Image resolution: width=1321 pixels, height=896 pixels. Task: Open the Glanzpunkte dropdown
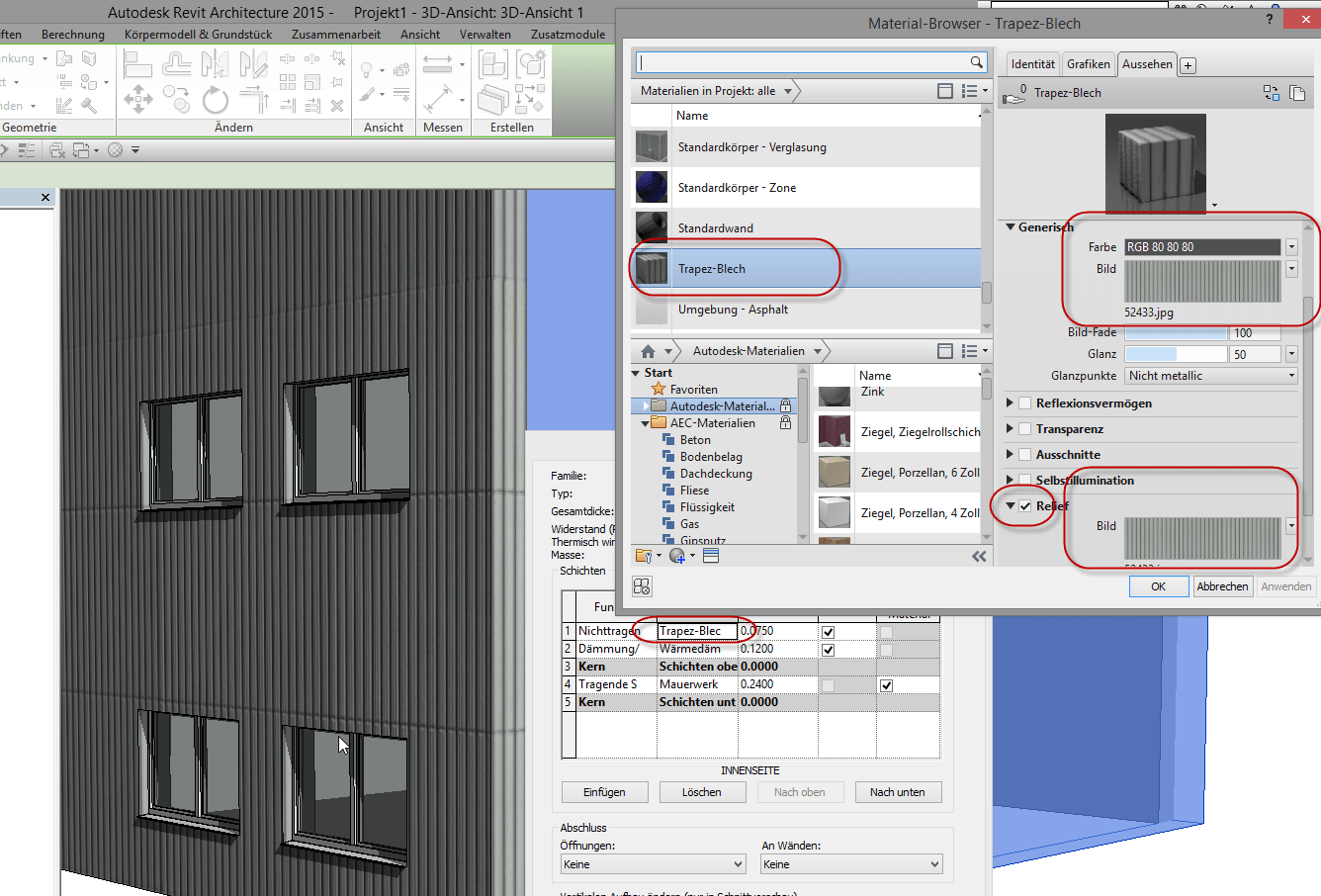click(1211, 376)
